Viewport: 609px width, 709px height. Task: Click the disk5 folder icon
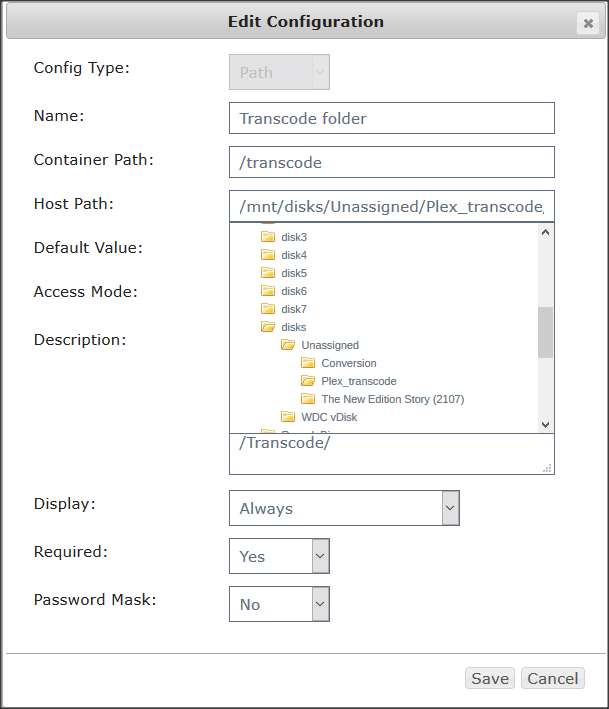(x=268, y=273)
